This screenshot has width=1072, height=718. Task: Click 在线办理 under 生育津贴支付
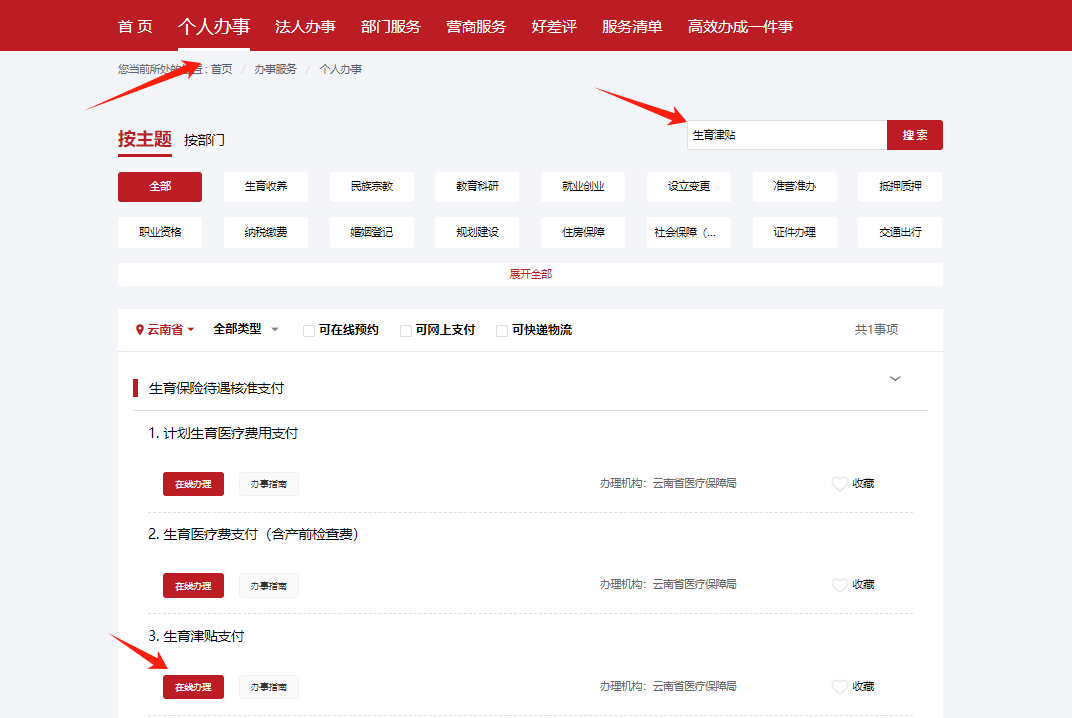[193, 687]
